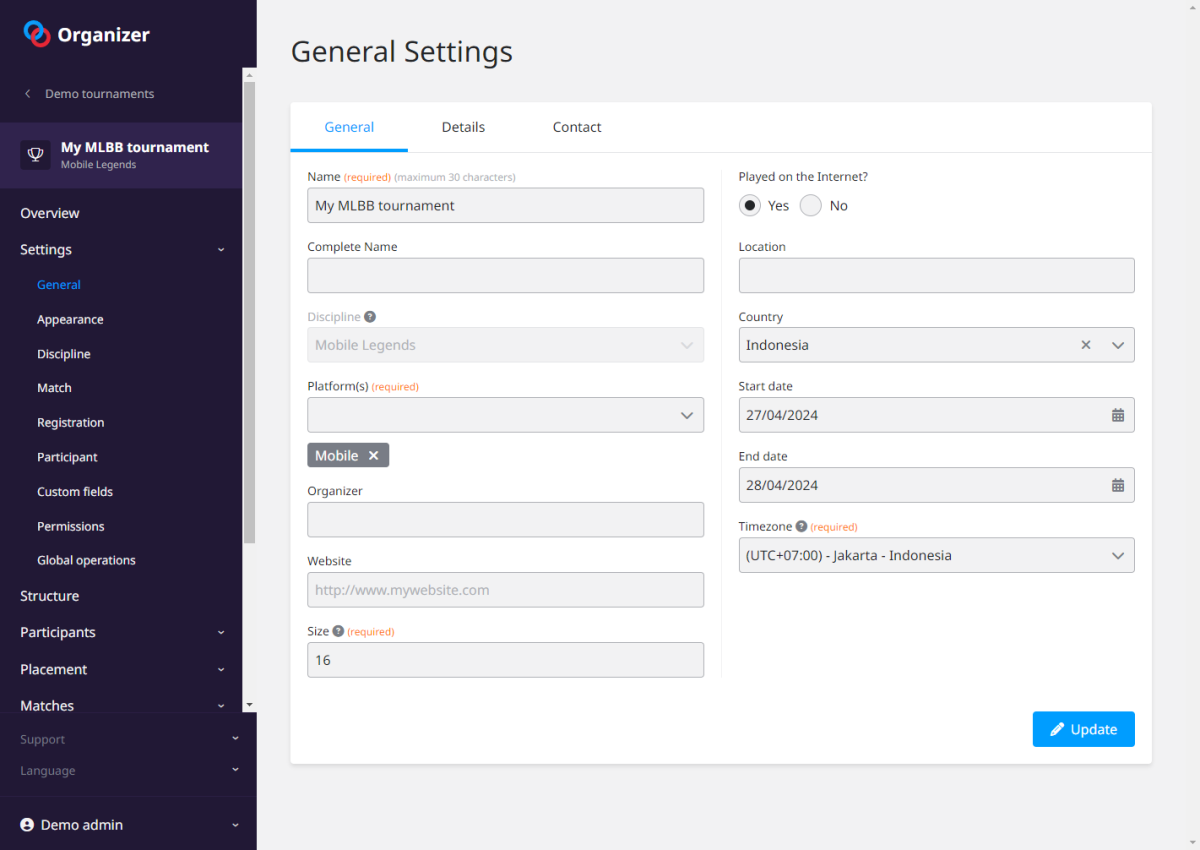
Task: Click the Discipline help question mark icon
Action: tap(370, 317)
